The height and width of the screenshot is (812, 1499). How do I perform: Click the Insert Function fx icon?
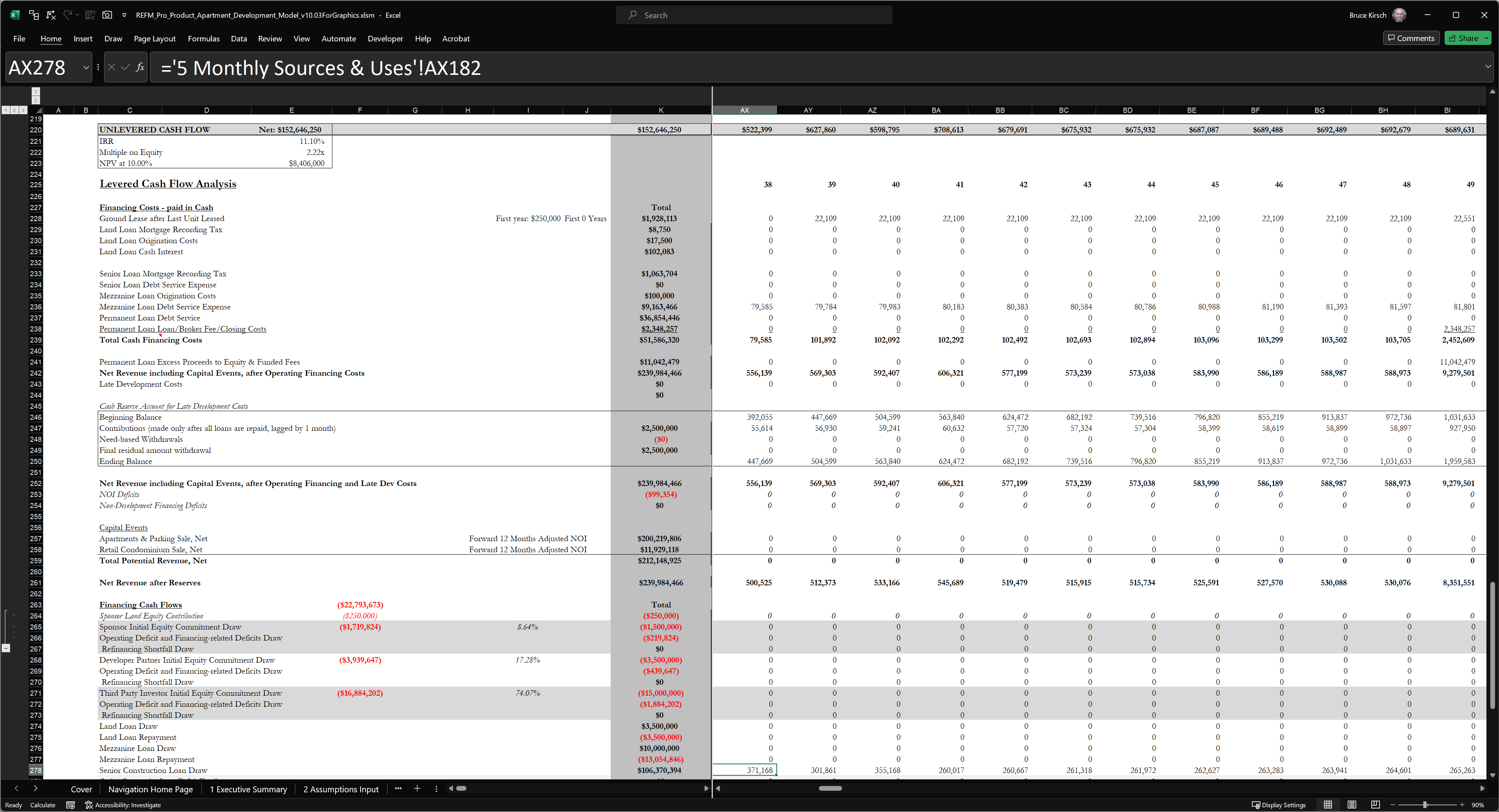(x=140, y=67)
